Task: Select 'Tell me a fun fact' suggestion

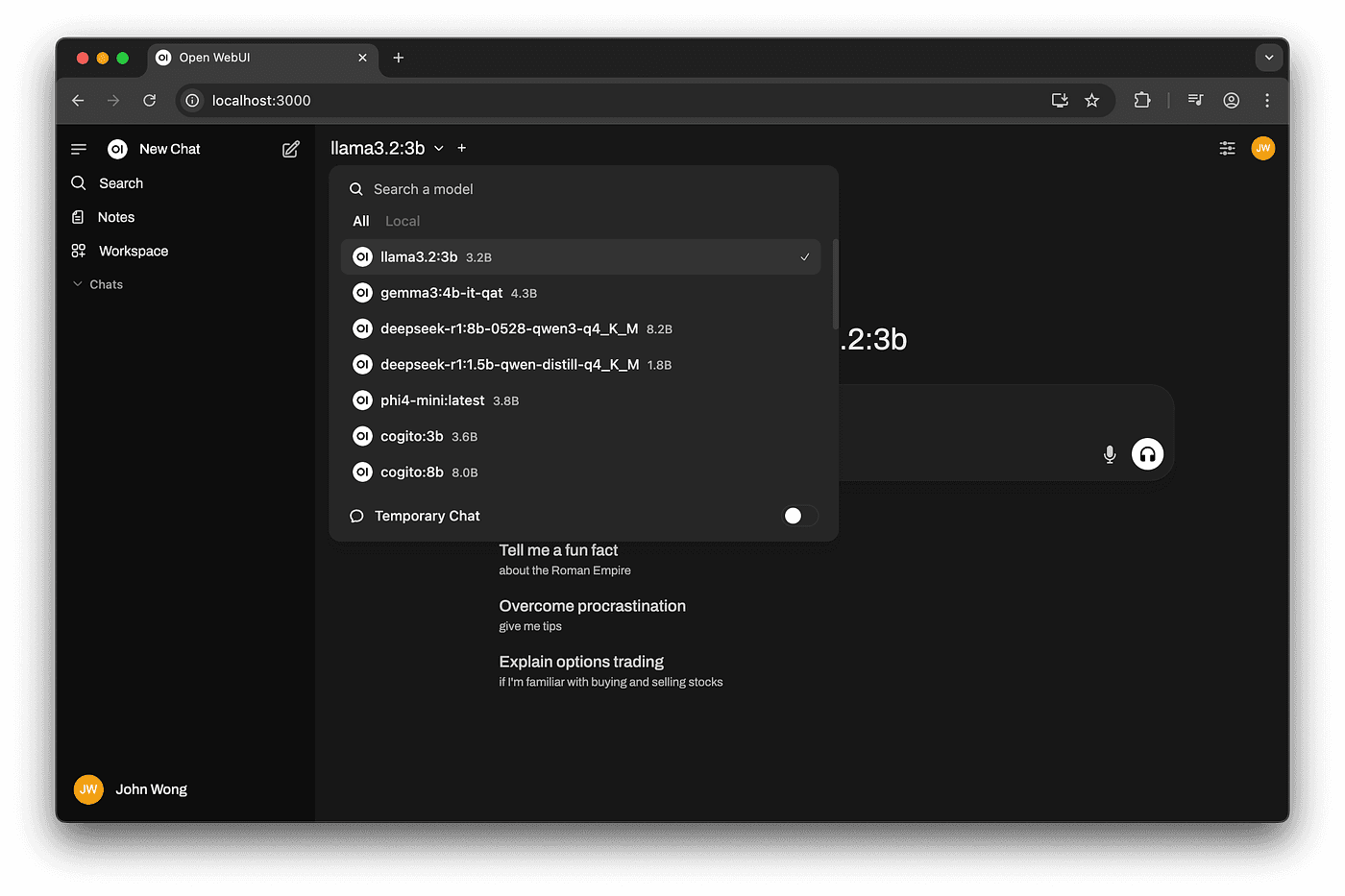Action: [x=565, y=559]
